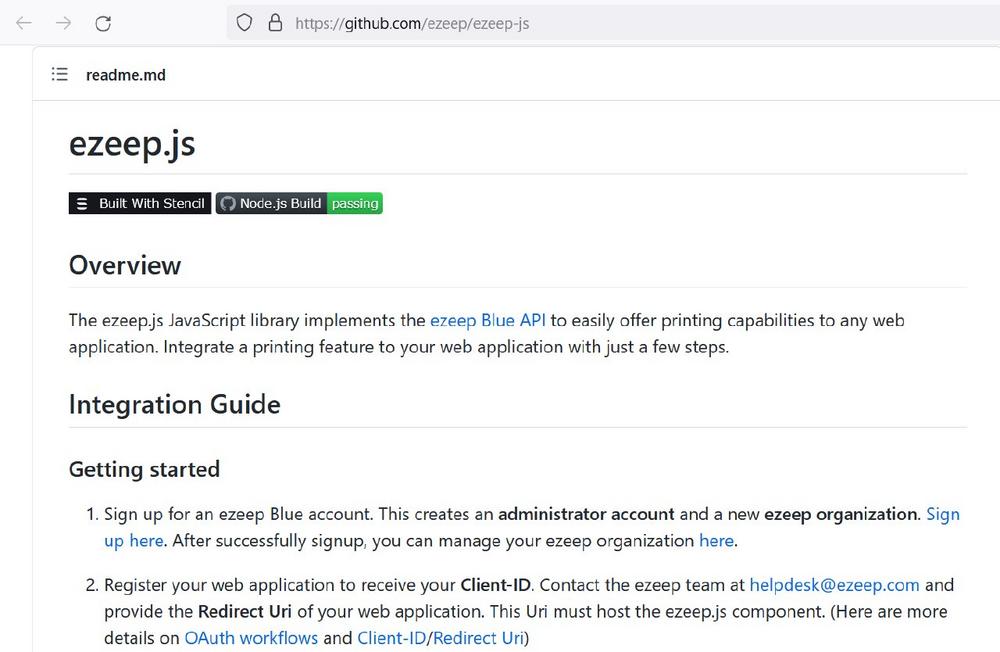Email helpdesk@ezeep.com via the link
The width and height of the screenshot is (1000, 652).
point(834,584)
